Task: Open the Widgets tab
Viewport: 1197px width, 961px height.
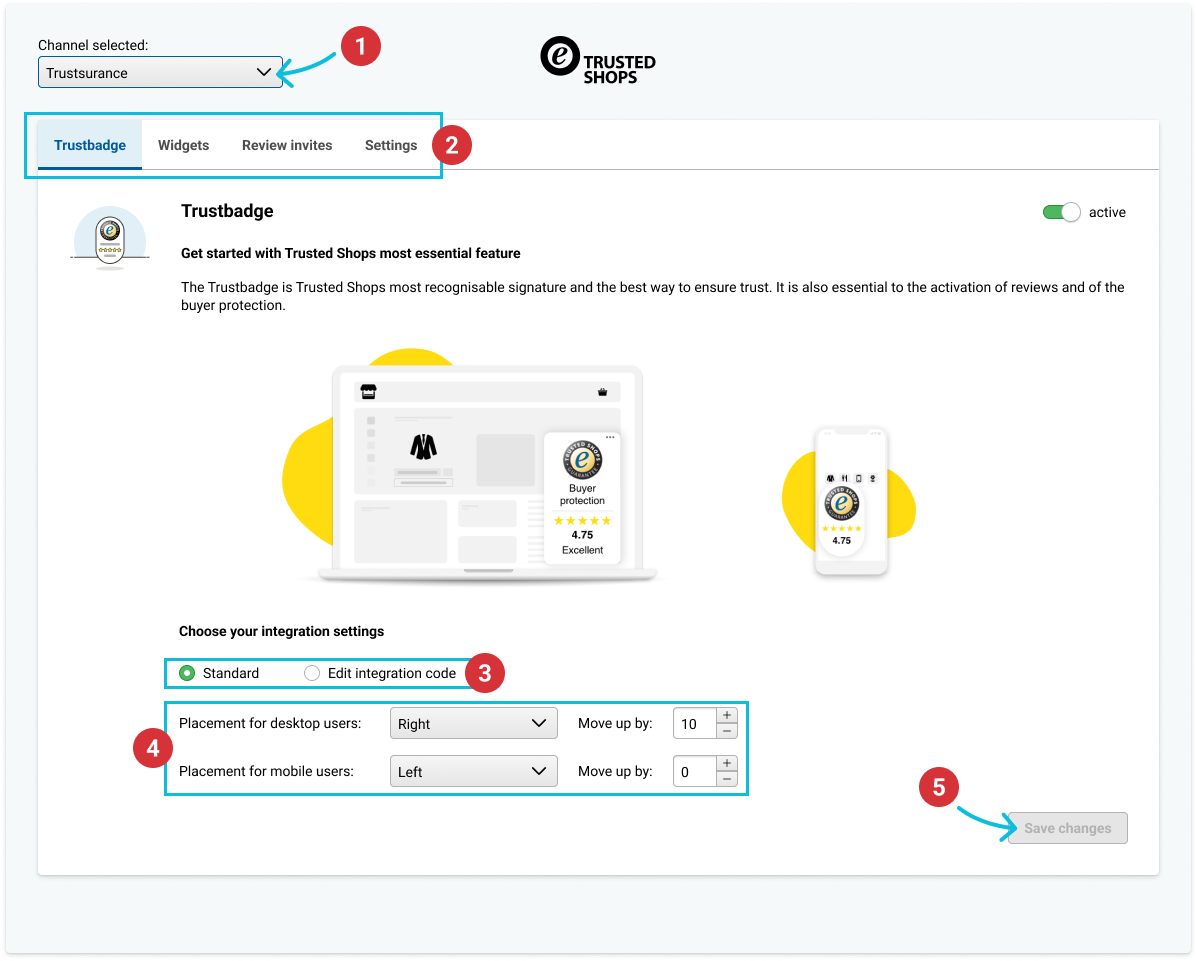Action: click(x=183, y=145)
